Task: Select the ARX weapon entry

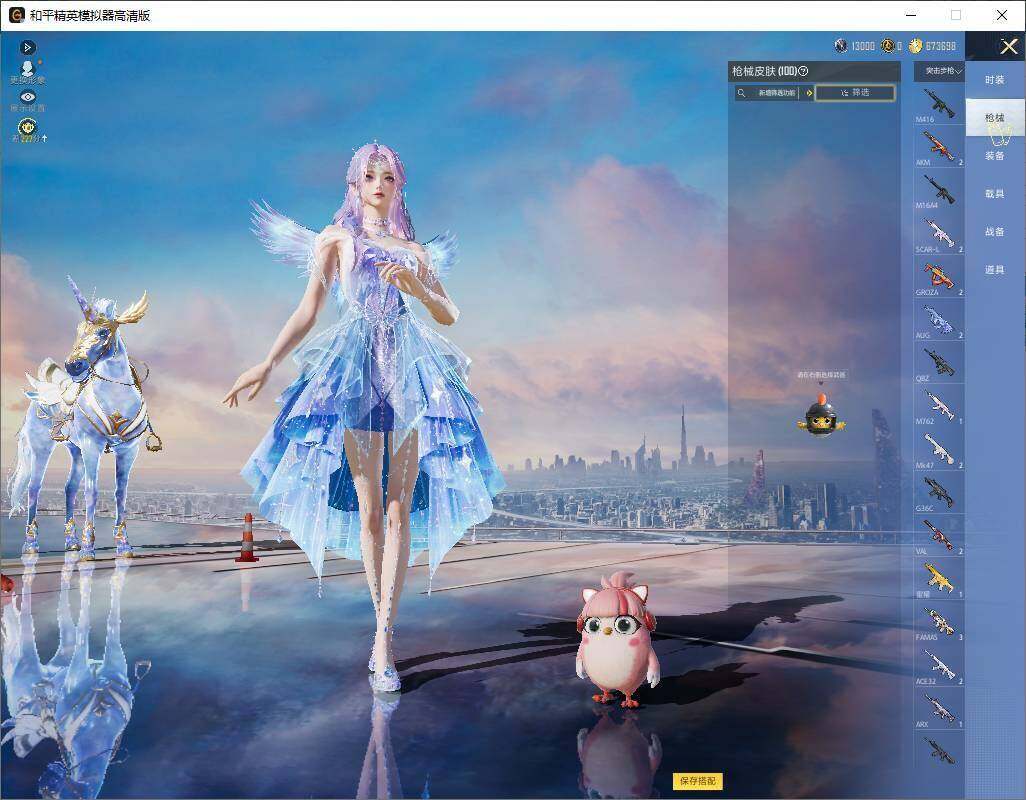Action: click(x=939, y=708)
